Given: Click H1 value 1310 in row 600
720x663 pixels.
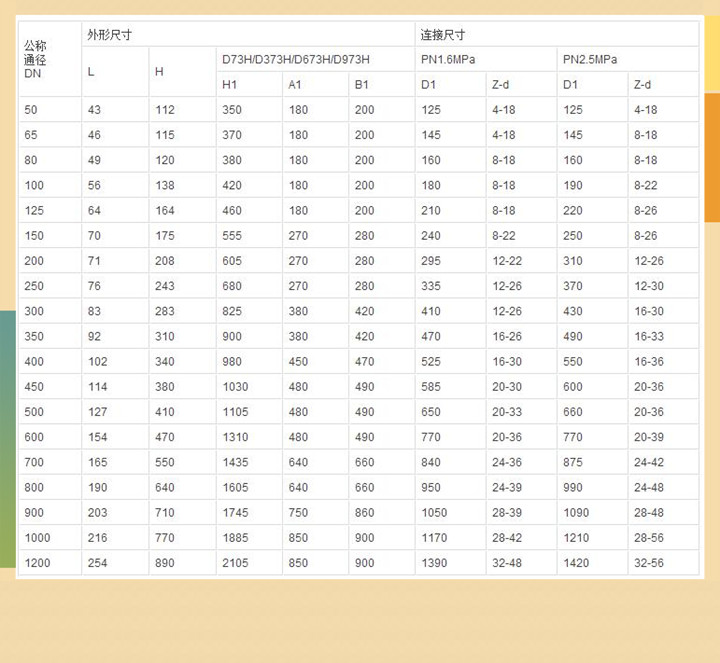Looking at the screenshot, I should click(235, 437).
